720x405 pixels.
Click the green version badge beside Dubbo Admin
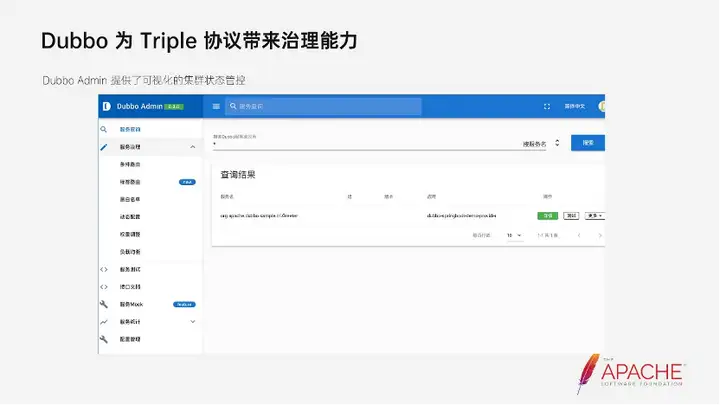point(174,107)
